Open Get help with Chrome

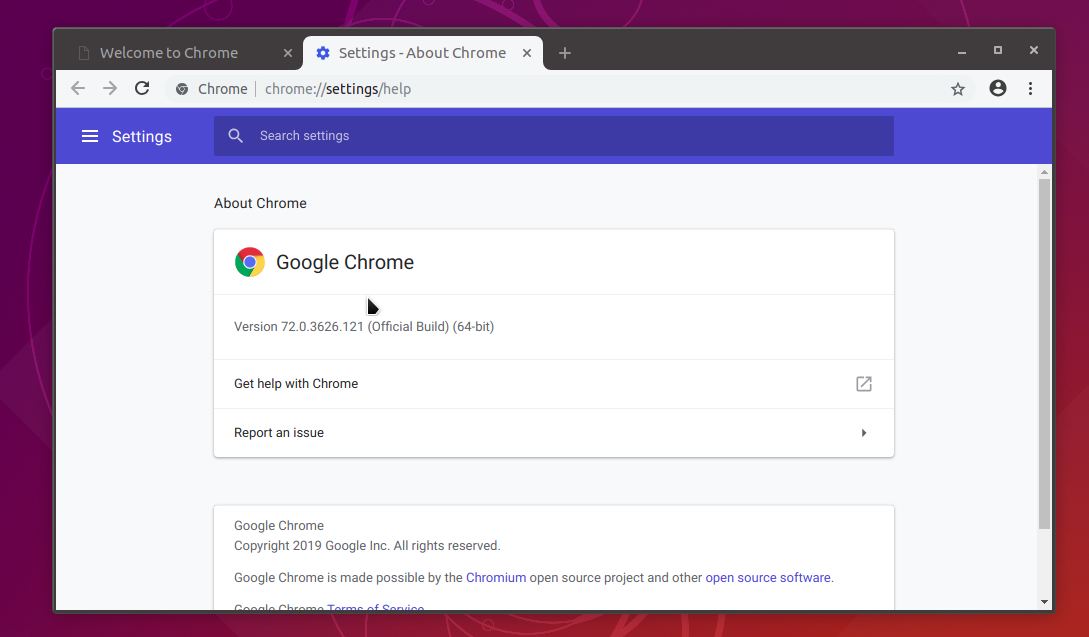[554, 383]
